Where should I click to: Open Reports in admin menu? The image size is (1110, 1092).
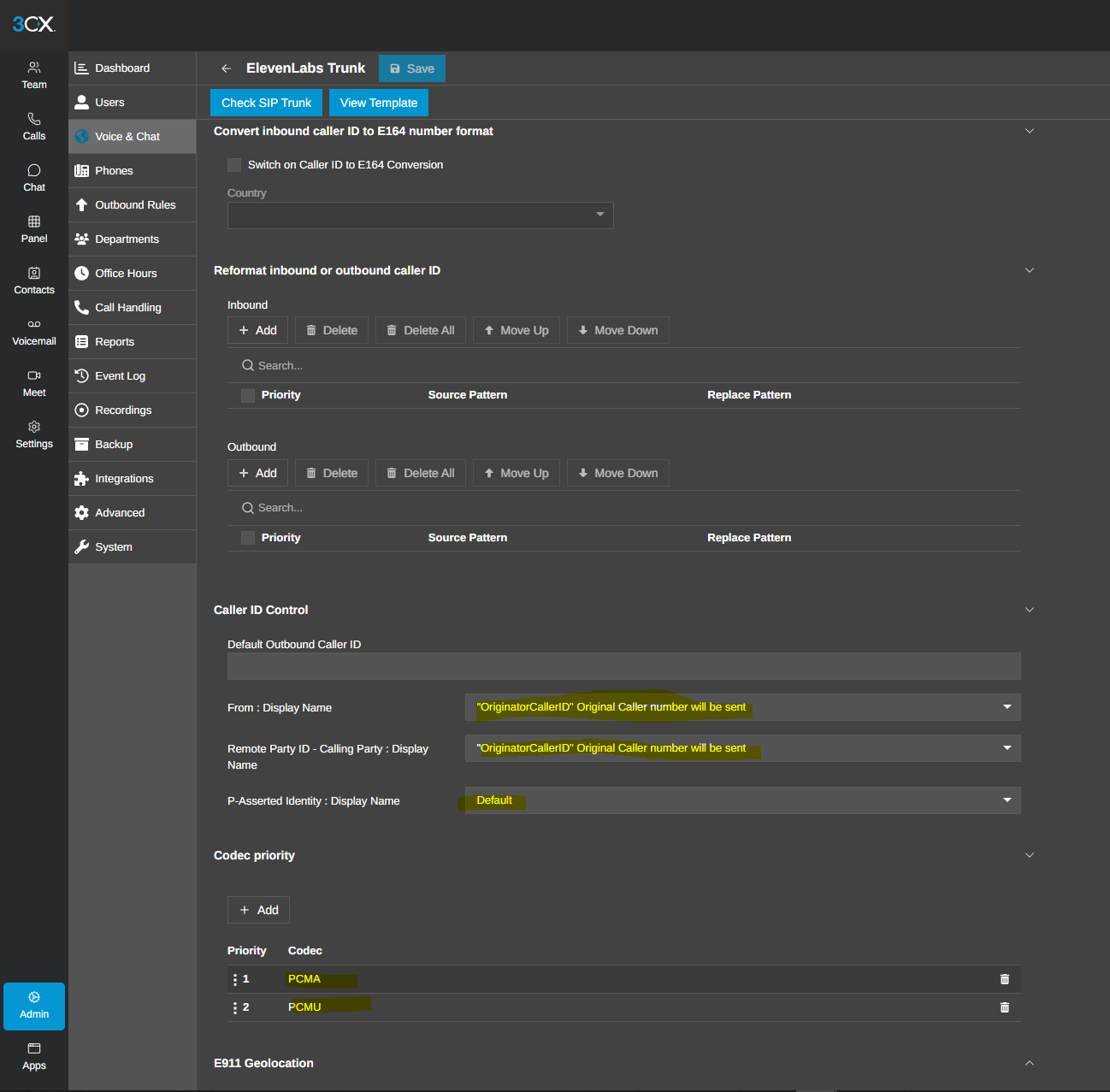(133, 342)
